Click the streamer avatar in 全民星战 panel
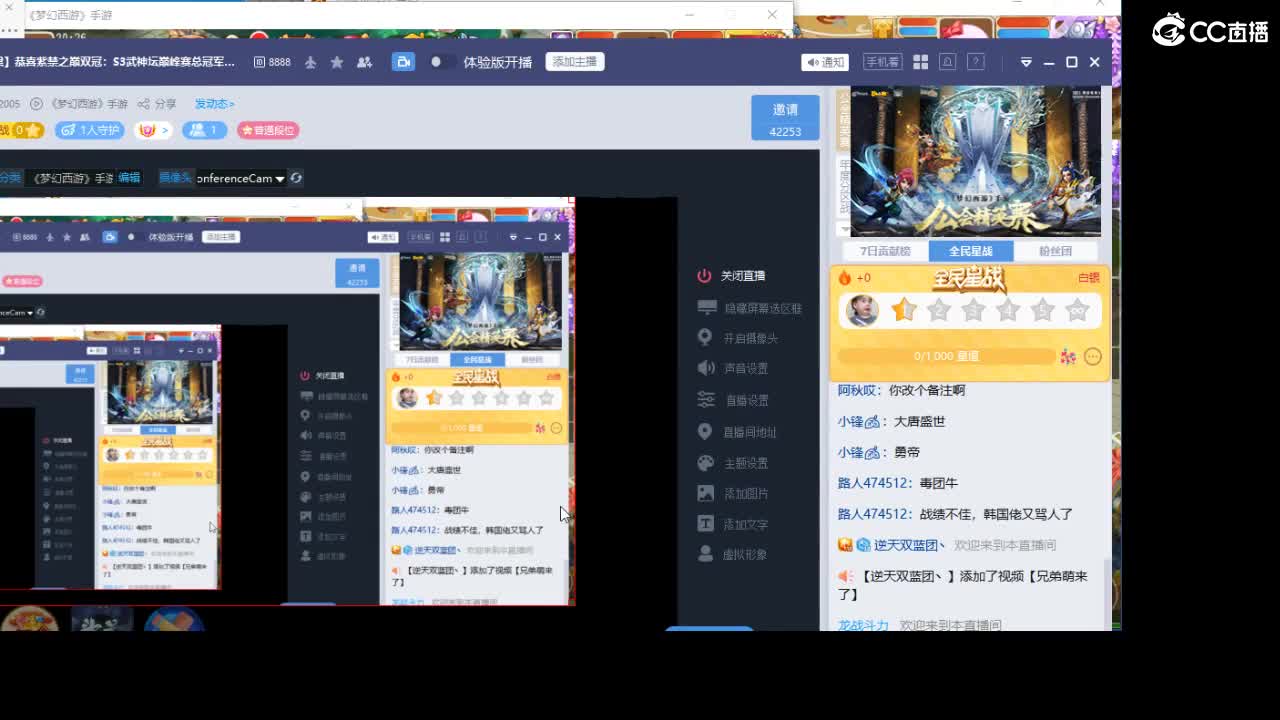 pyautogui.click(x=862, y=310)
